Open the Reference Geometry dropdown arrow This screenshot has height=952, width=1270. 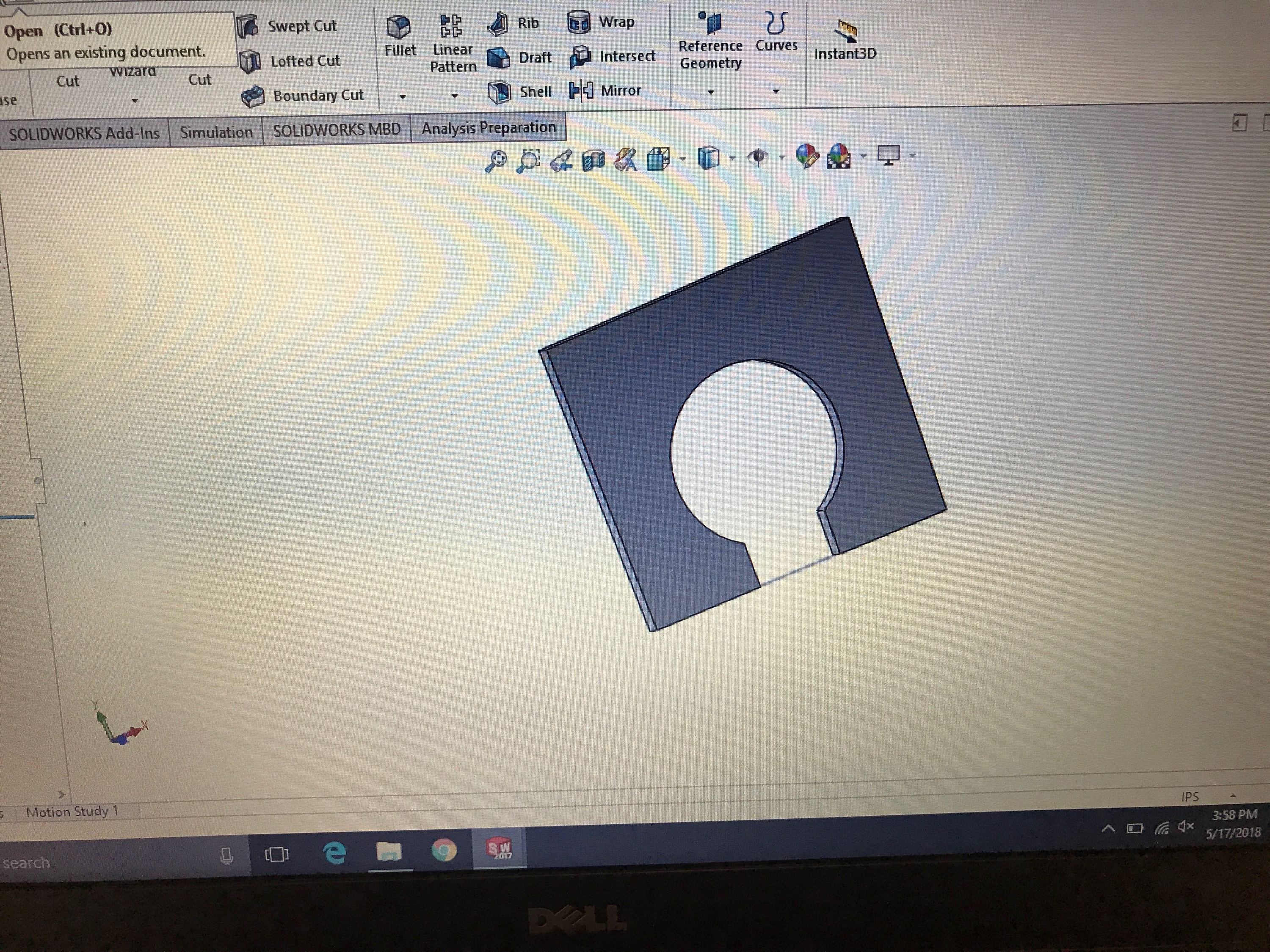point(711,92)
